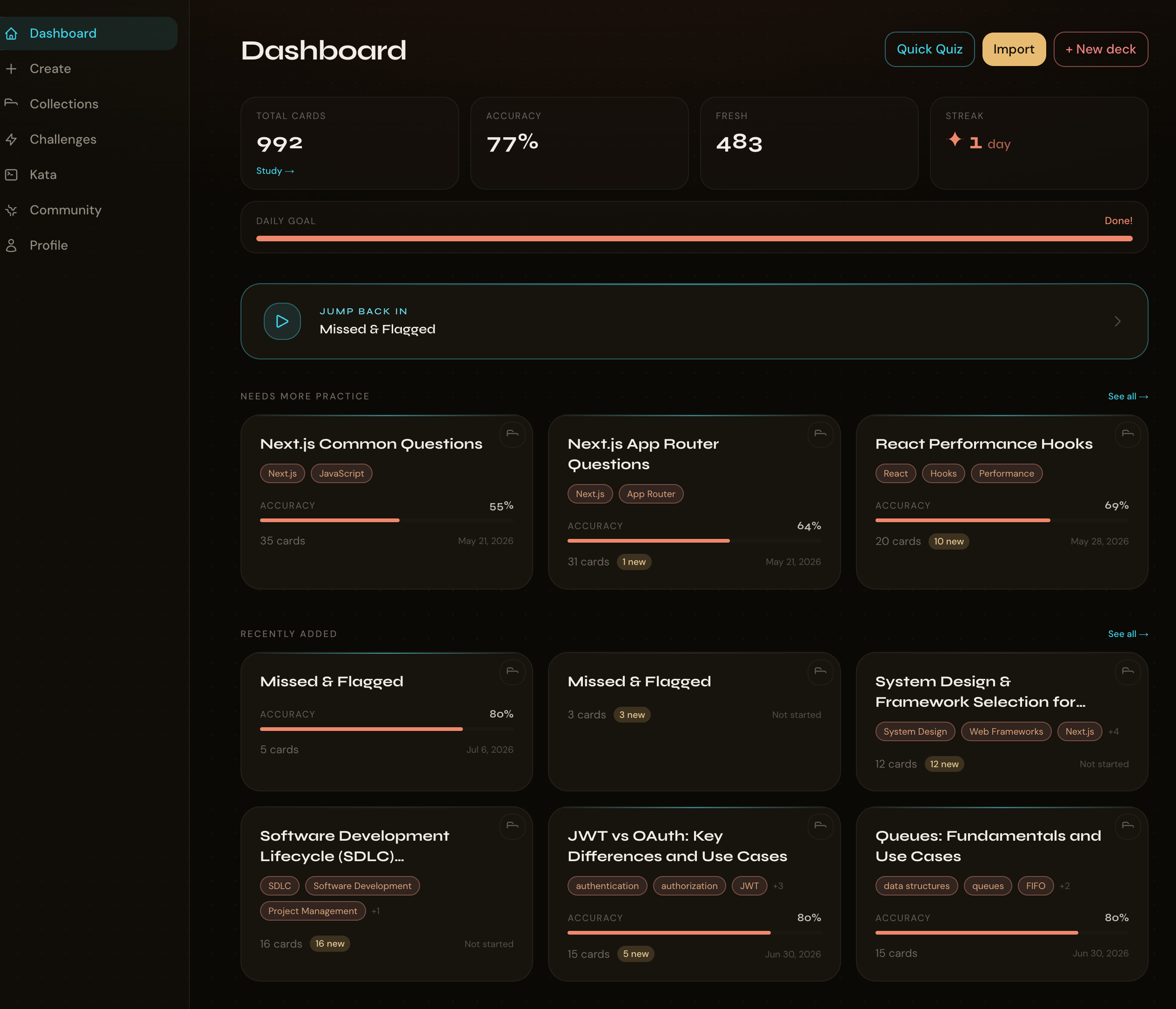The image size is (1176, 1009).
Task: Click the Study link under Total Cards
Action: tap(275, 171)
